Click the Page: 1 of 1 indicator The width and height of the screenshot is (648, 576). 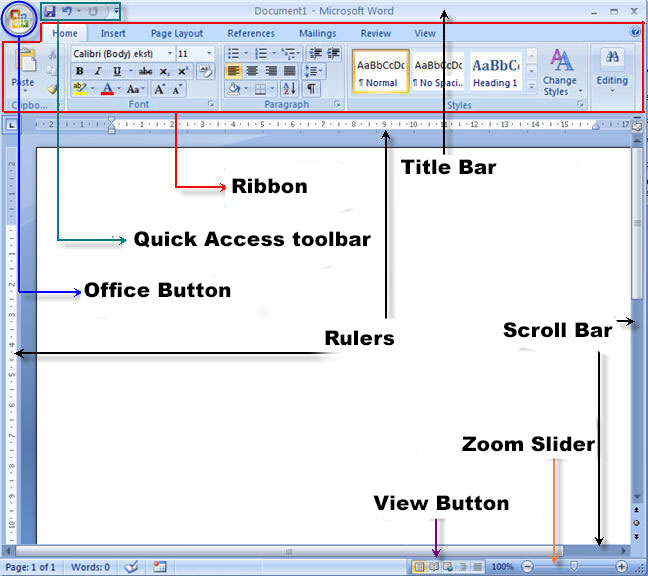pyautogui.click(x=31, y=567)
